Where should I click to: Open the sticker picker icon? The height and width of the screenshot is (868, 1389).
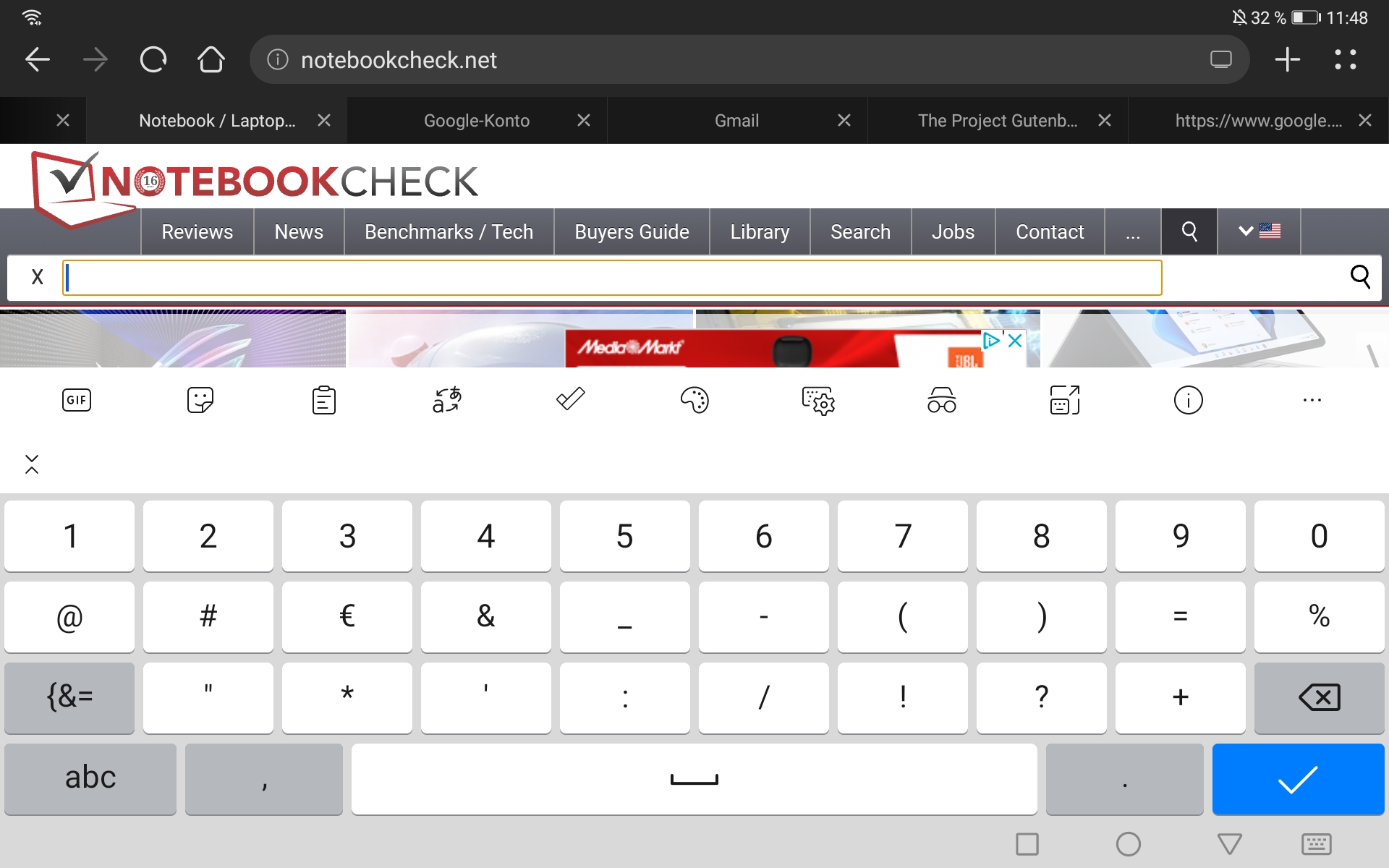point(200,400)
